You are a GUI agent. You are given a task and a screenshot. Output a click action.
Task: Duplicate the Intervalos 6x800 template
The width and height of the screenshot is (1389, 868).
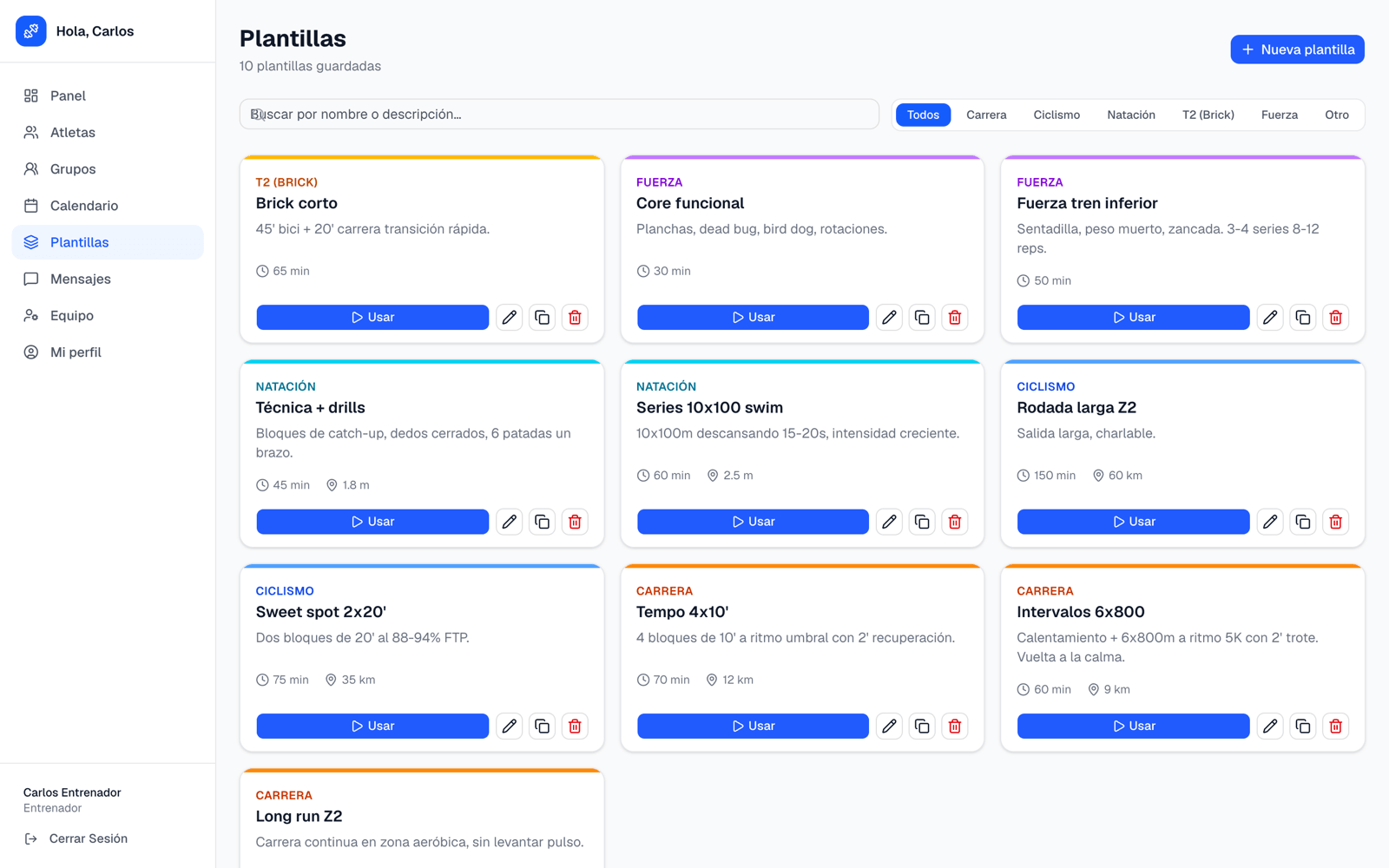click(x=1303, y=726)
